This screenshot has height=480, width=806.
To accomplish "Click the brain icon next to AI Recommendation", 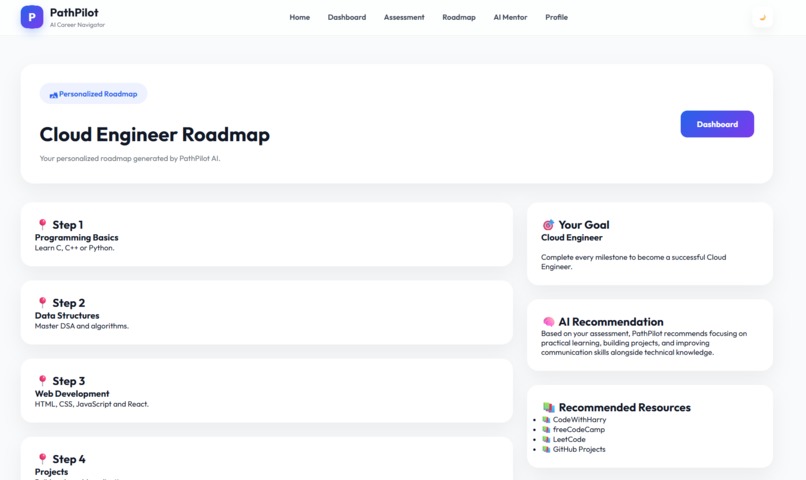I will pos(548,322).
